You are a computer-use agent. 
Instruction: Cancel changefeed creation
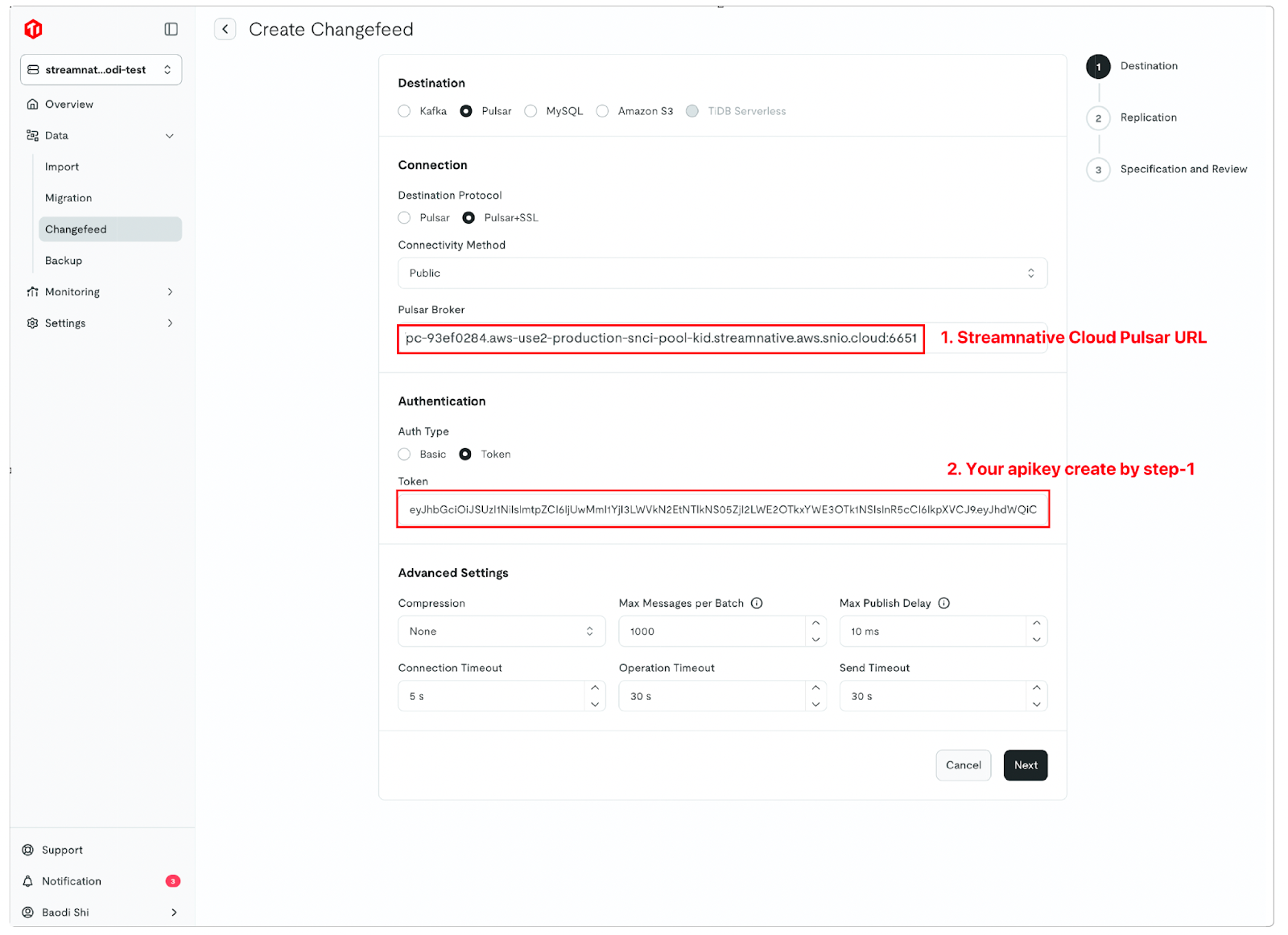[x=963, y=765]
